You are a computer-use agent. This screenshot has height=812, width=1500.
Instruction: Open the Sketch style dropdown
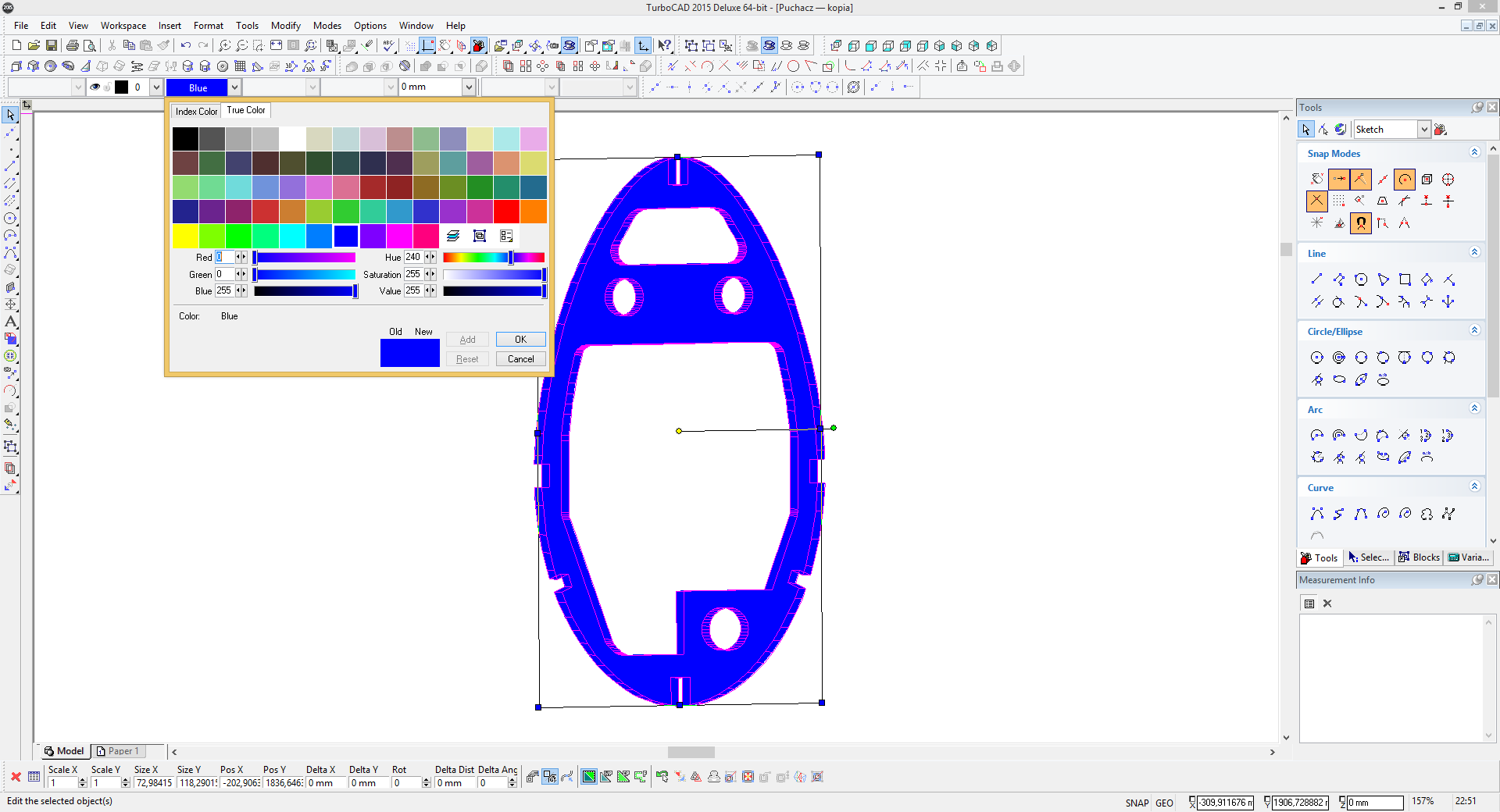click(x=1423, y=130)
